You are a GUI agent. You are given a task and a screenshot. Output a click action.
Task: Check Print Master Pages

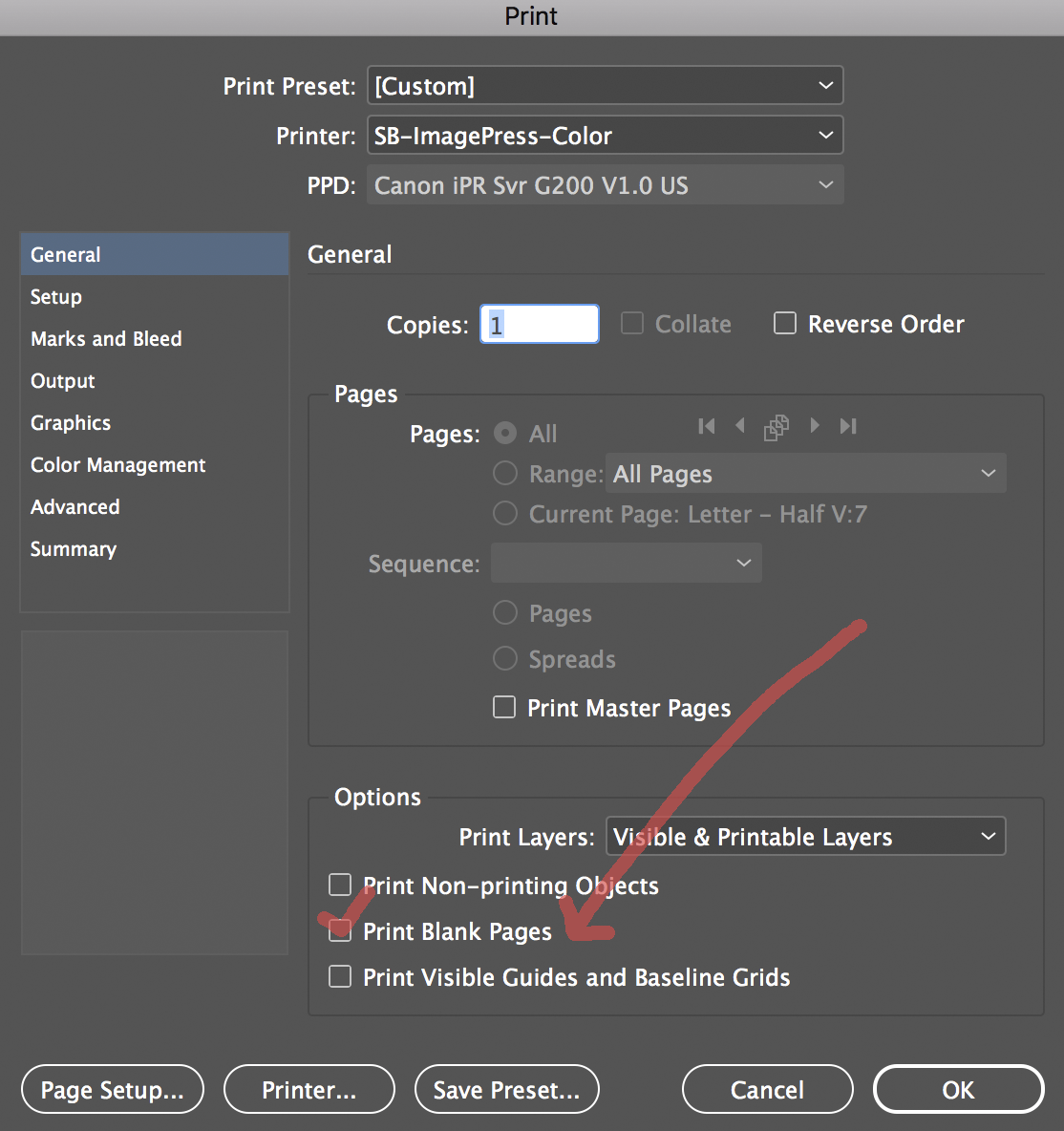[504, 707]
